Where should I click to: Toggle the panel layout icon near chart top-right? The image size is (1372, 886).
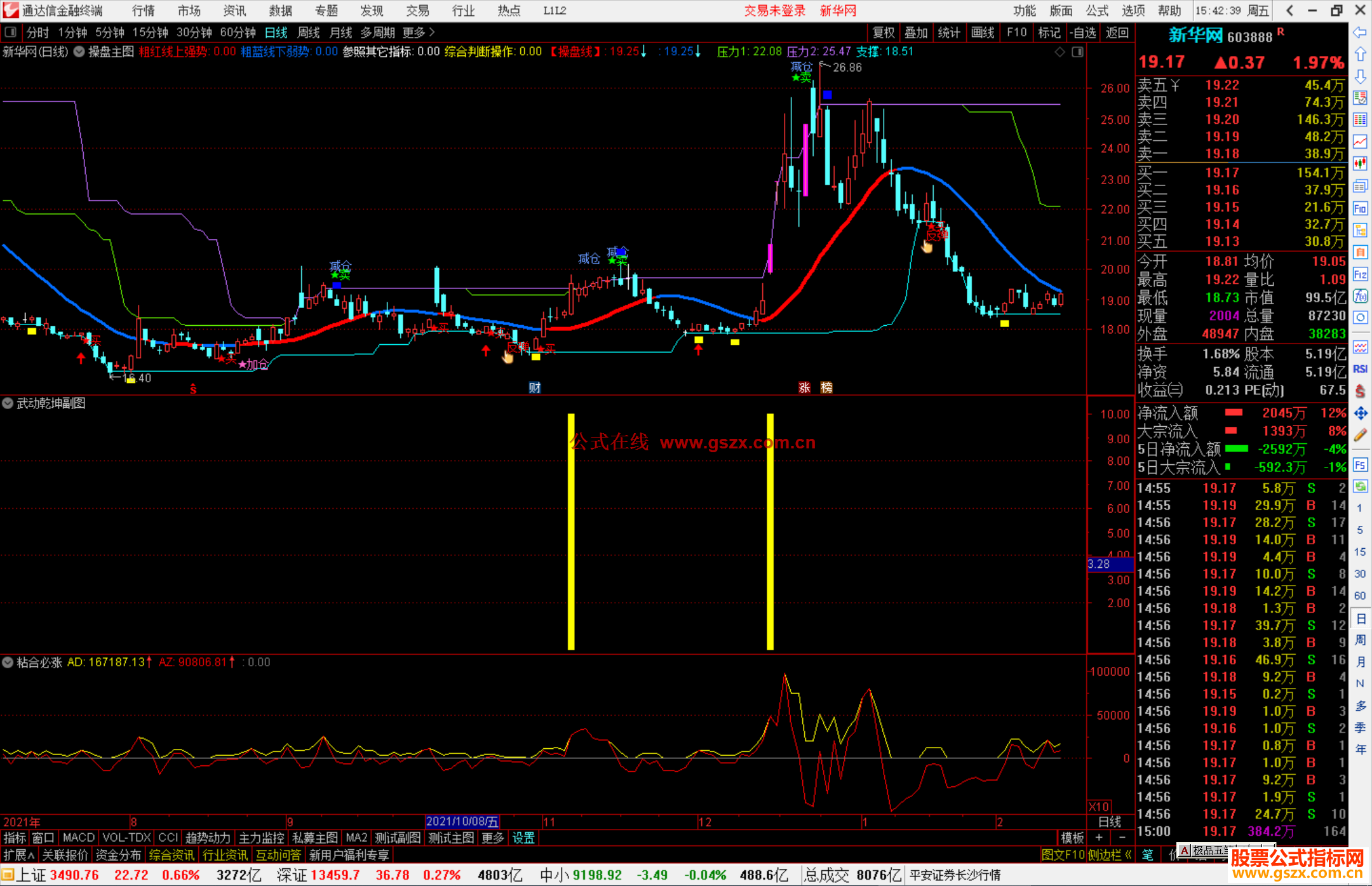tap(1078, 52)
